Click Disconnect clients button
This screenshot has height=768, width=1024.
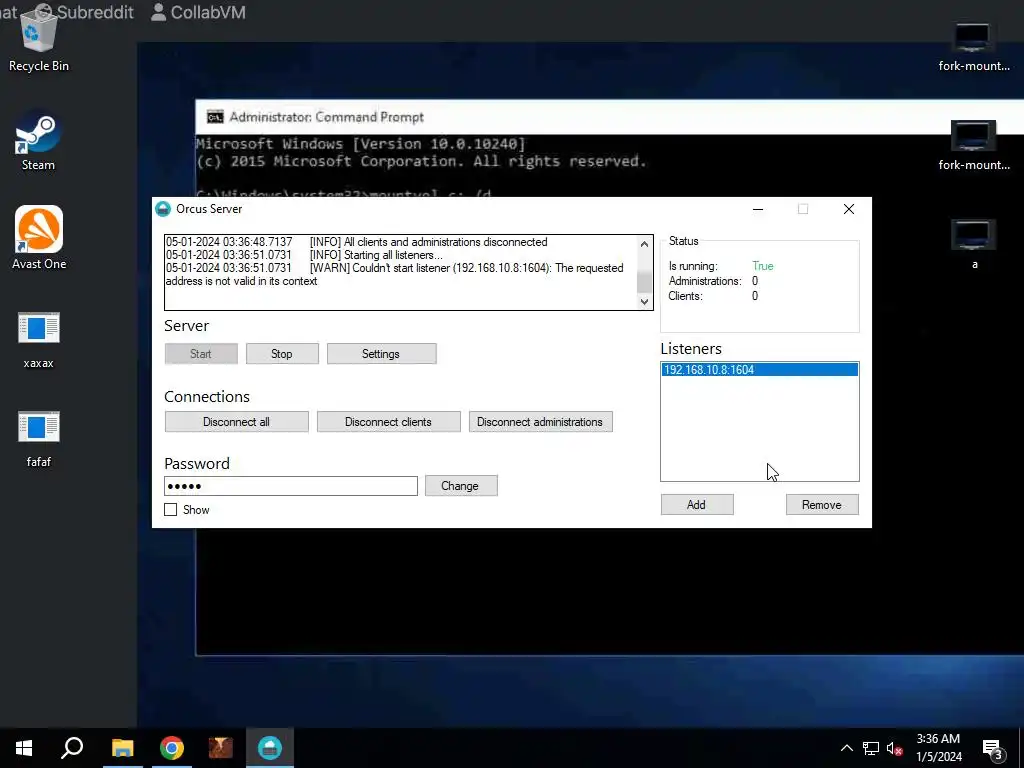[x=388, y=422]
